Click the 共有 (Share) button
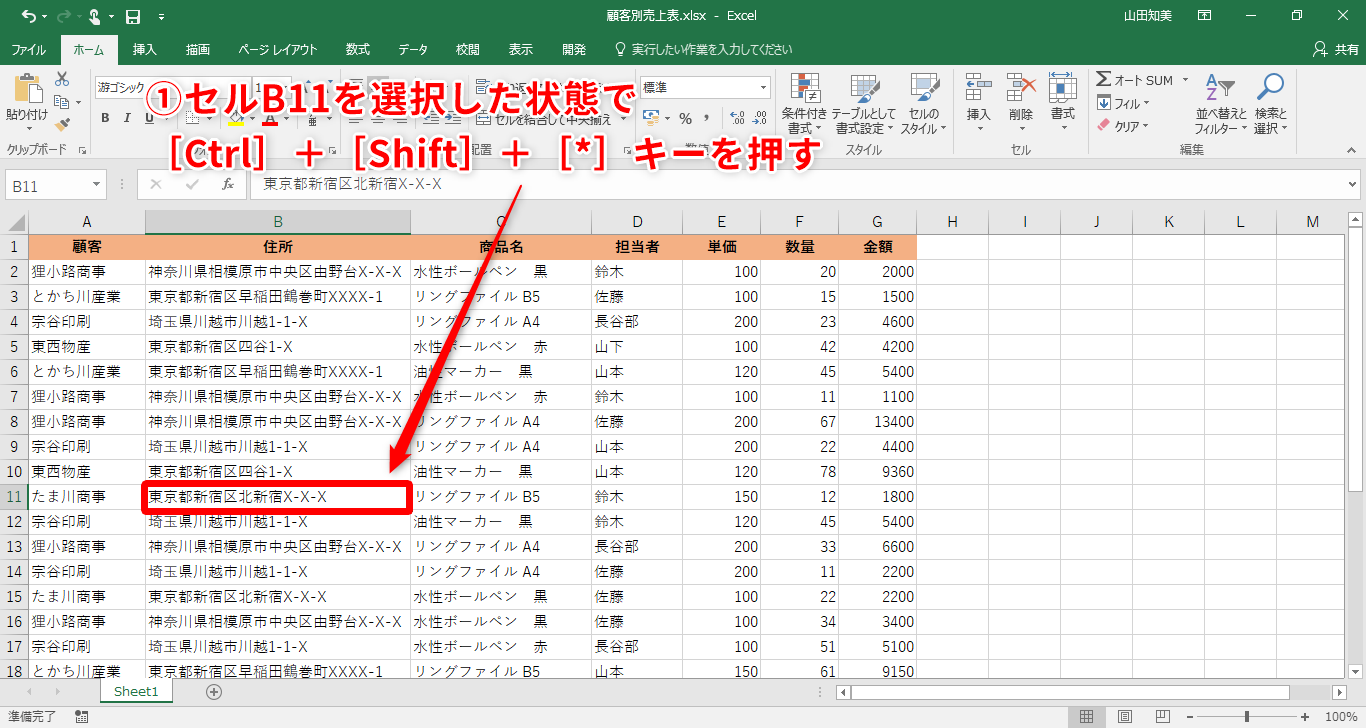 pos(1335,49)
